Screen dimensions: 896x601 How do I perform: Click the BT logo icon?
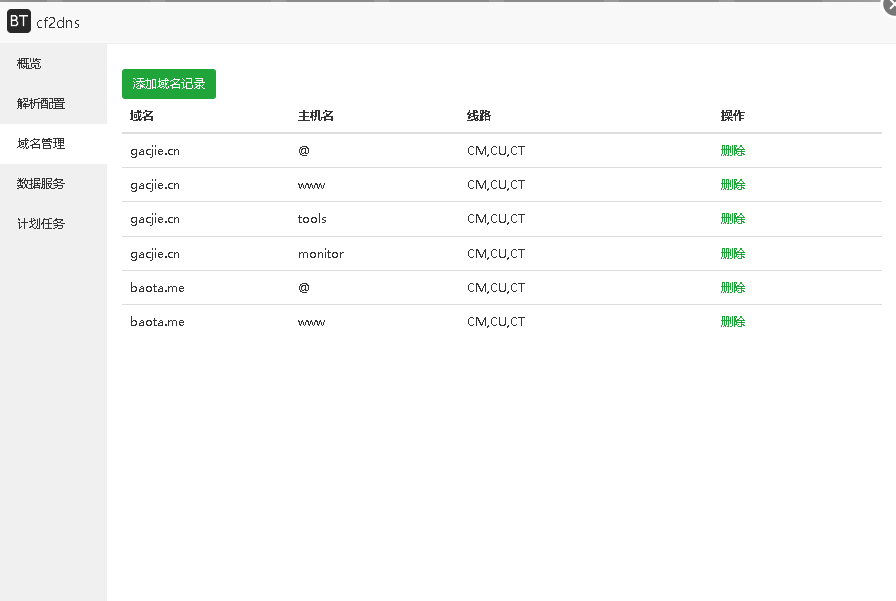[18, 22]
